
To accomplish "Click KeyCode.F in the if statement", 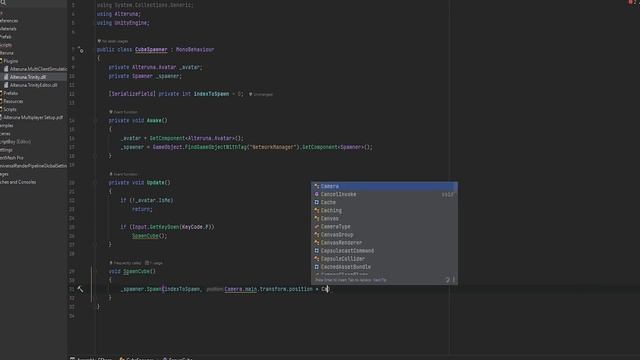I will click(197, 227).
